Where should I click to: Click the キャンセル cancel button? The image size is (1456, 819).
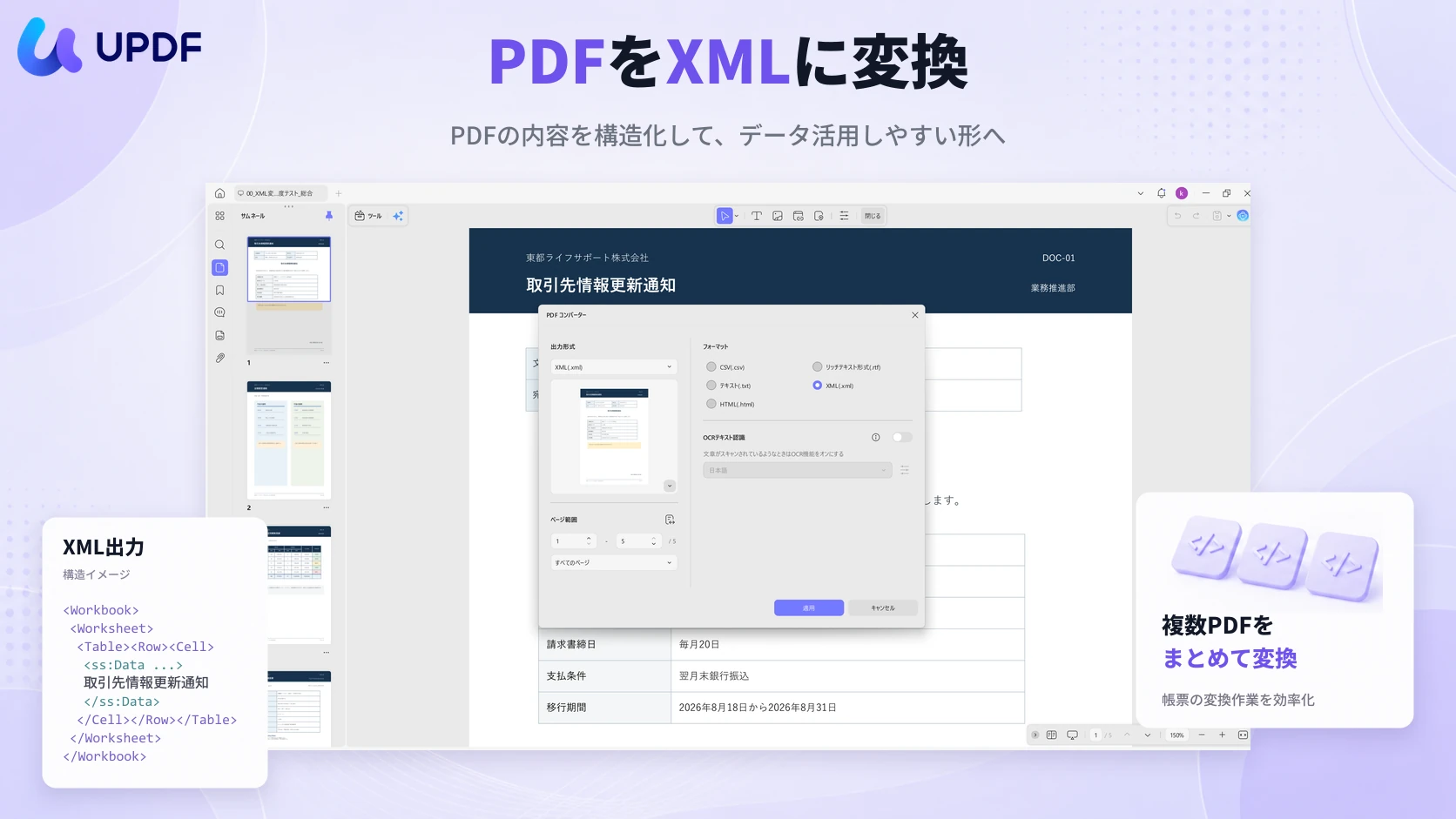[883, 608]
